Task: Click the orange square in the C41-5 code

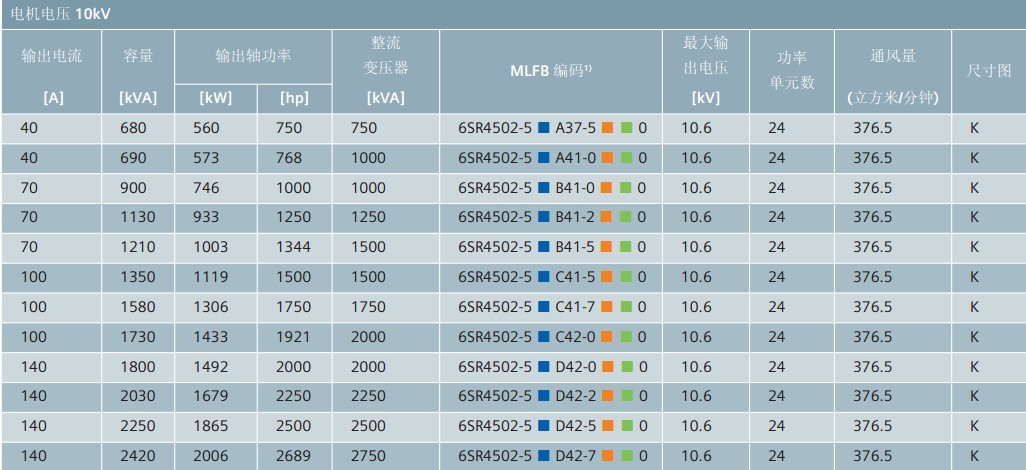Action: (x=607, y=277)
